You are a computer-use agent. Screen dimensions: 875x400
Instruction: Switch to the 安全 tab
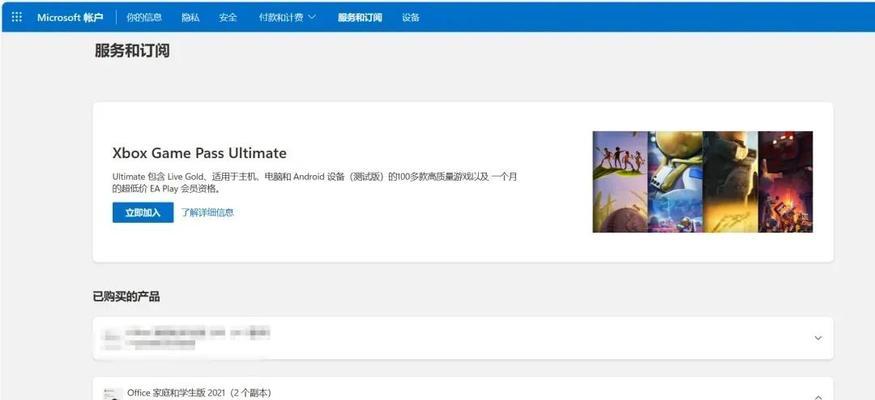tap(228, 17)
